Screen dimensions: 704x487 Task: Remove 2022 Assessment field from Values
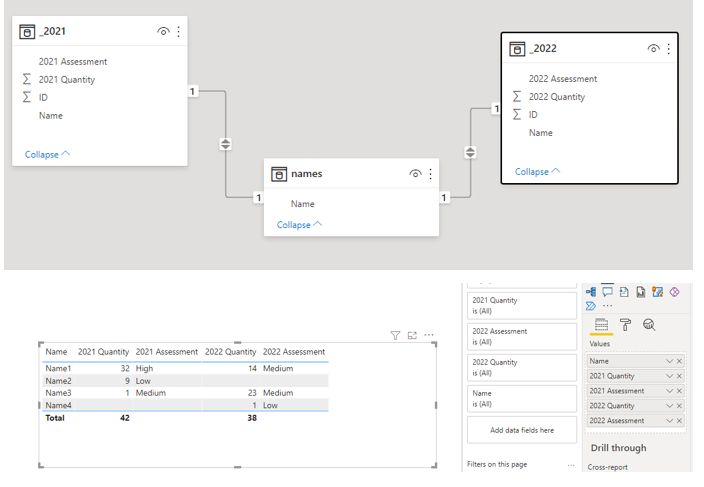[679, 421]
